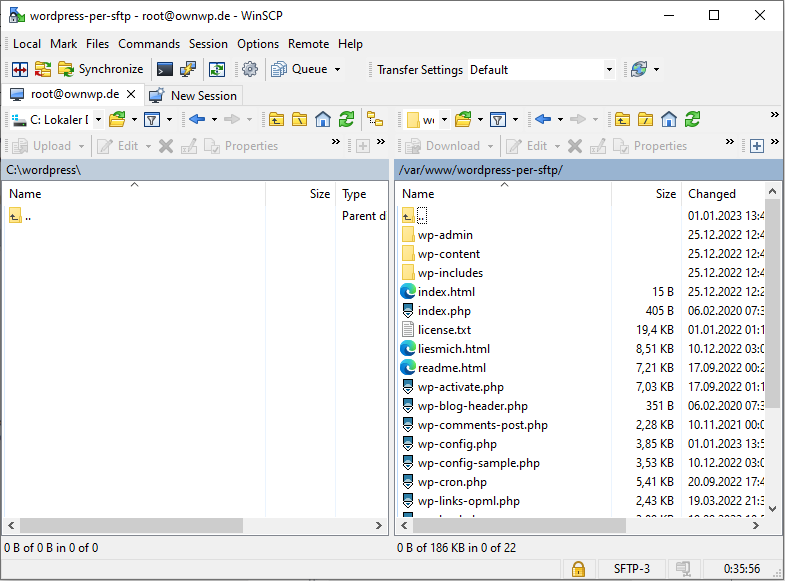Go to remote home directory icon

669,120
